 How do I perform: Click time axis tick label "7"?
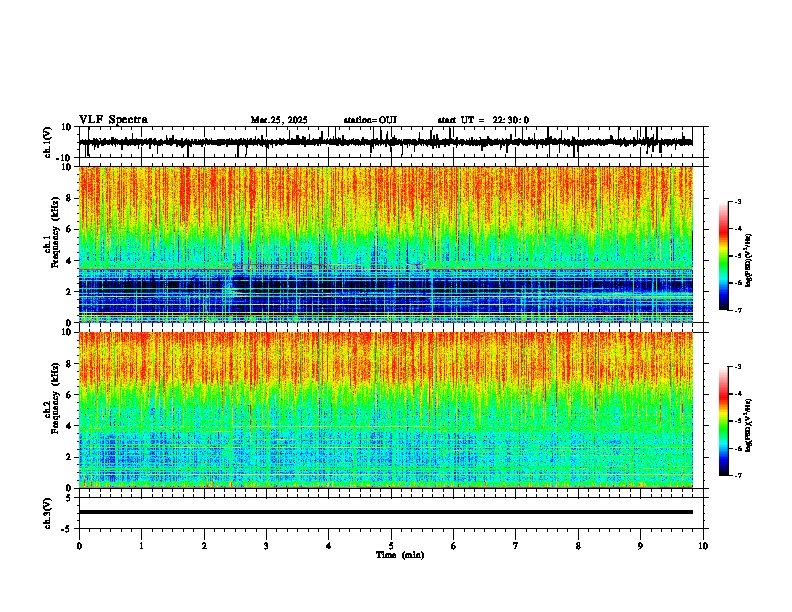pyautogui.click(x=516, y=546)
